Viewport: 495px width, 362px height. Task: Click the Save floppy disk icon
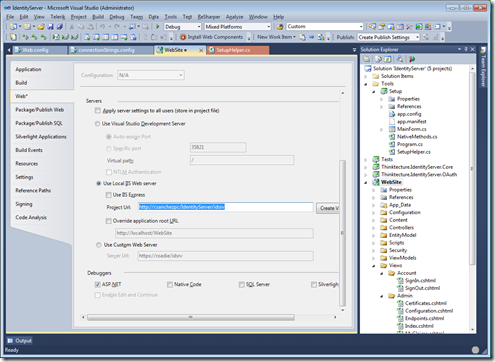coord(50,27)
